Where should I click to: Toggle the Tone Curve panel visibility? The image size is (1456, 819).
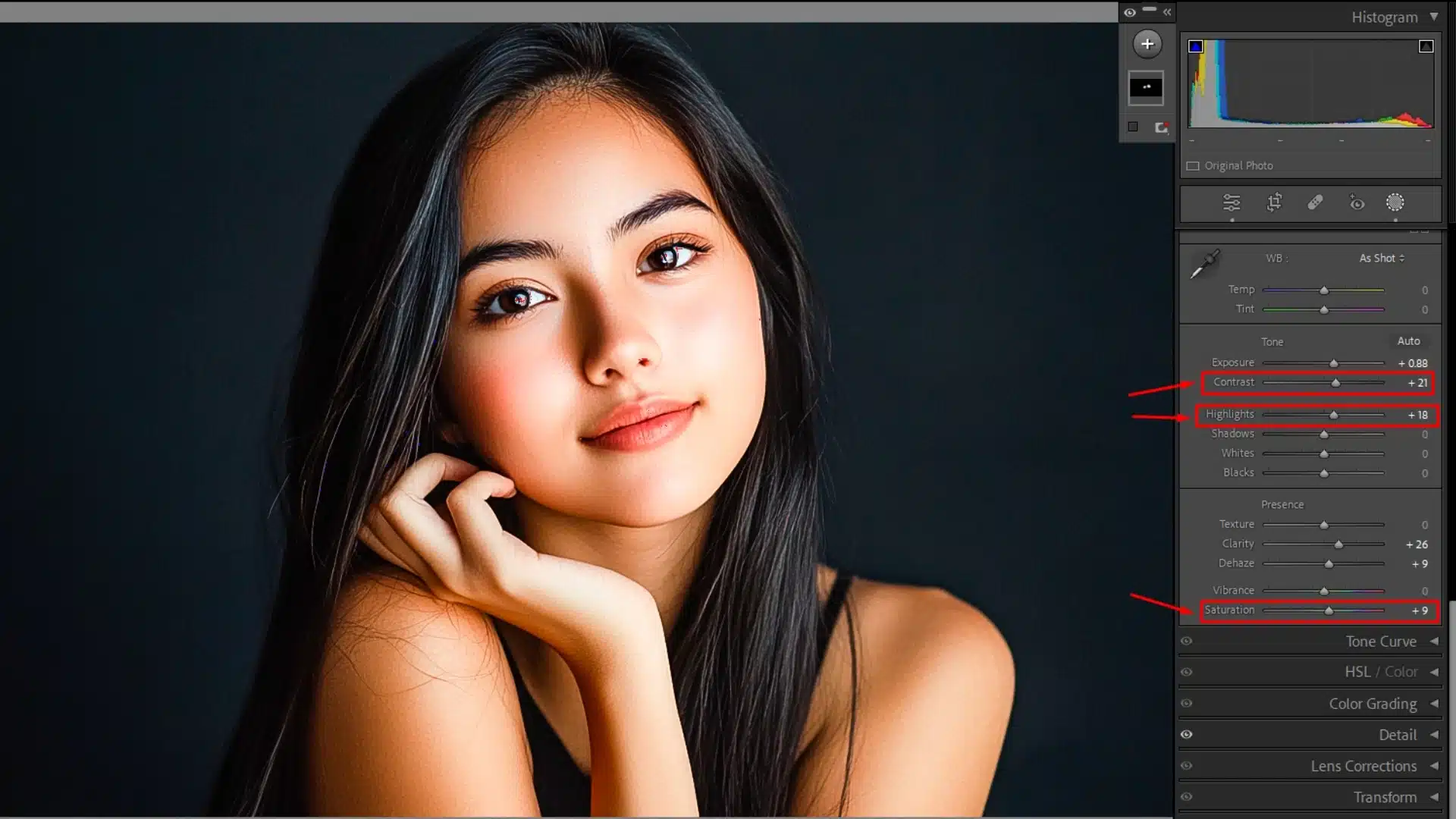[1187, 641]
